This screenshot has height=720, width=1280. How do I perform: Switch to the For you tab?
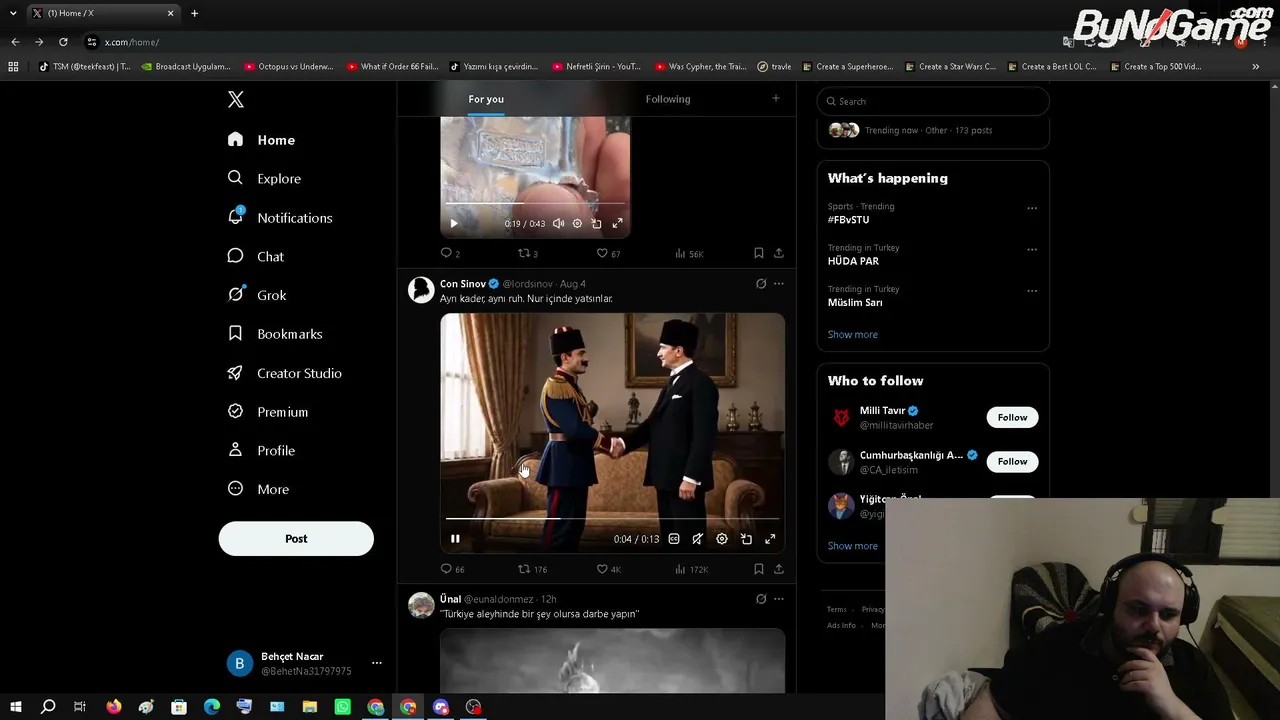pyautogui.click(x=486, y=99)
